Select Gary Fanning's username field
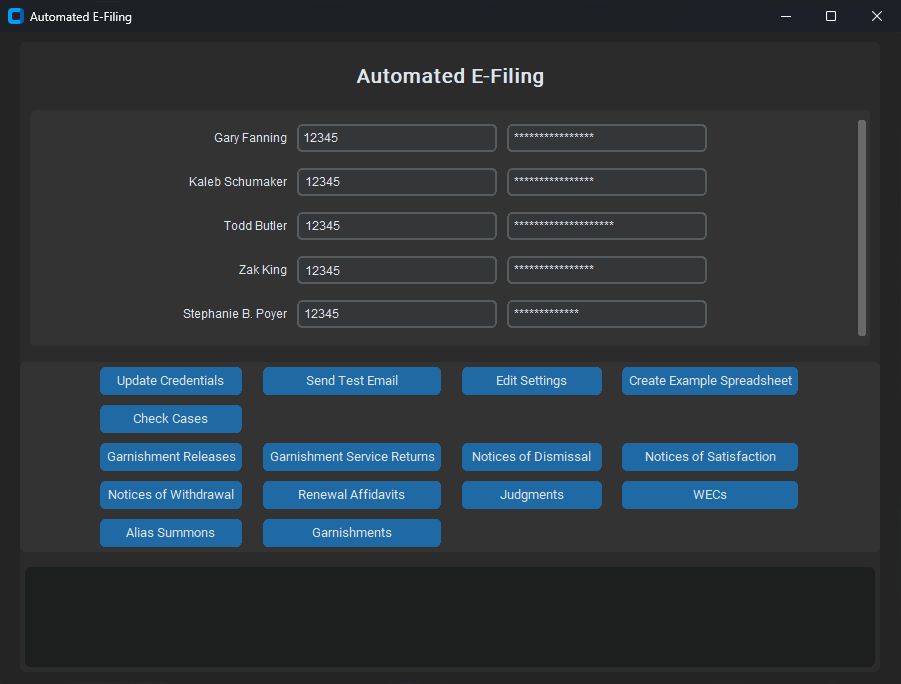 click(x=396, y=138)
